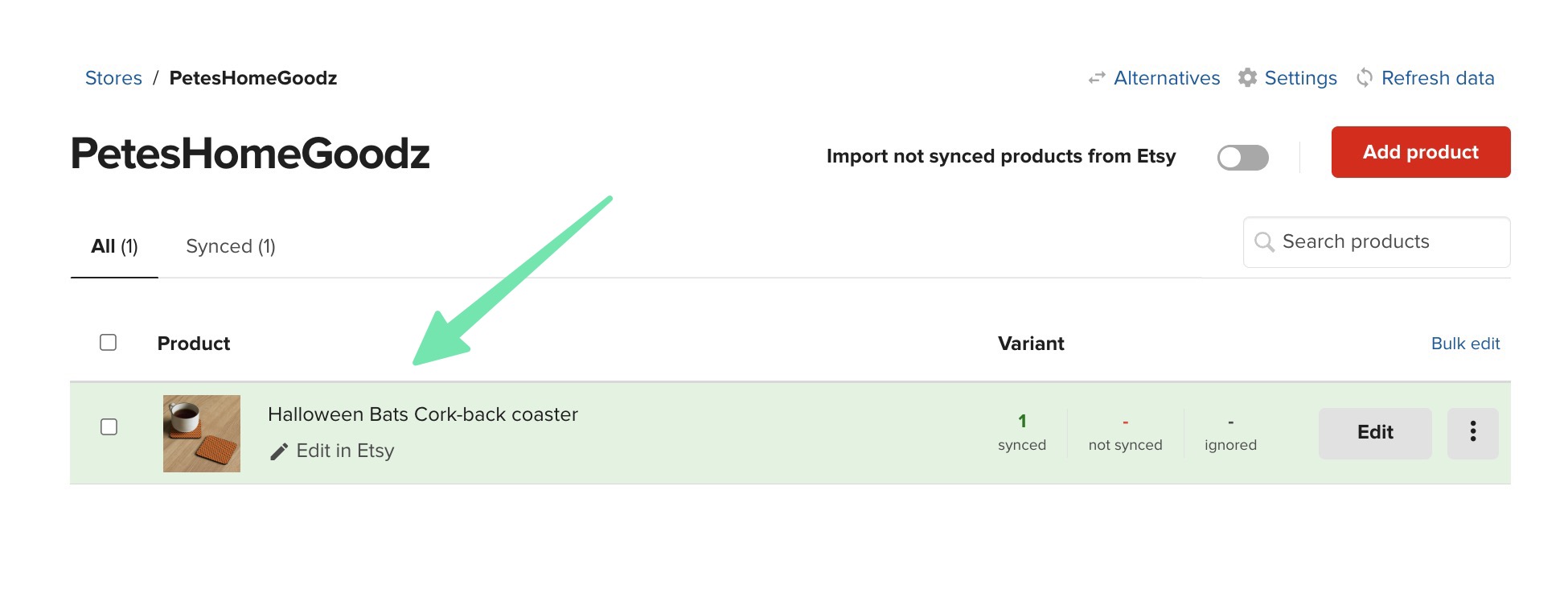Click Edit on the Halloween Bats coaster
The height and width of the screenshot is (589, 1568).
[x=1374, y=432]
